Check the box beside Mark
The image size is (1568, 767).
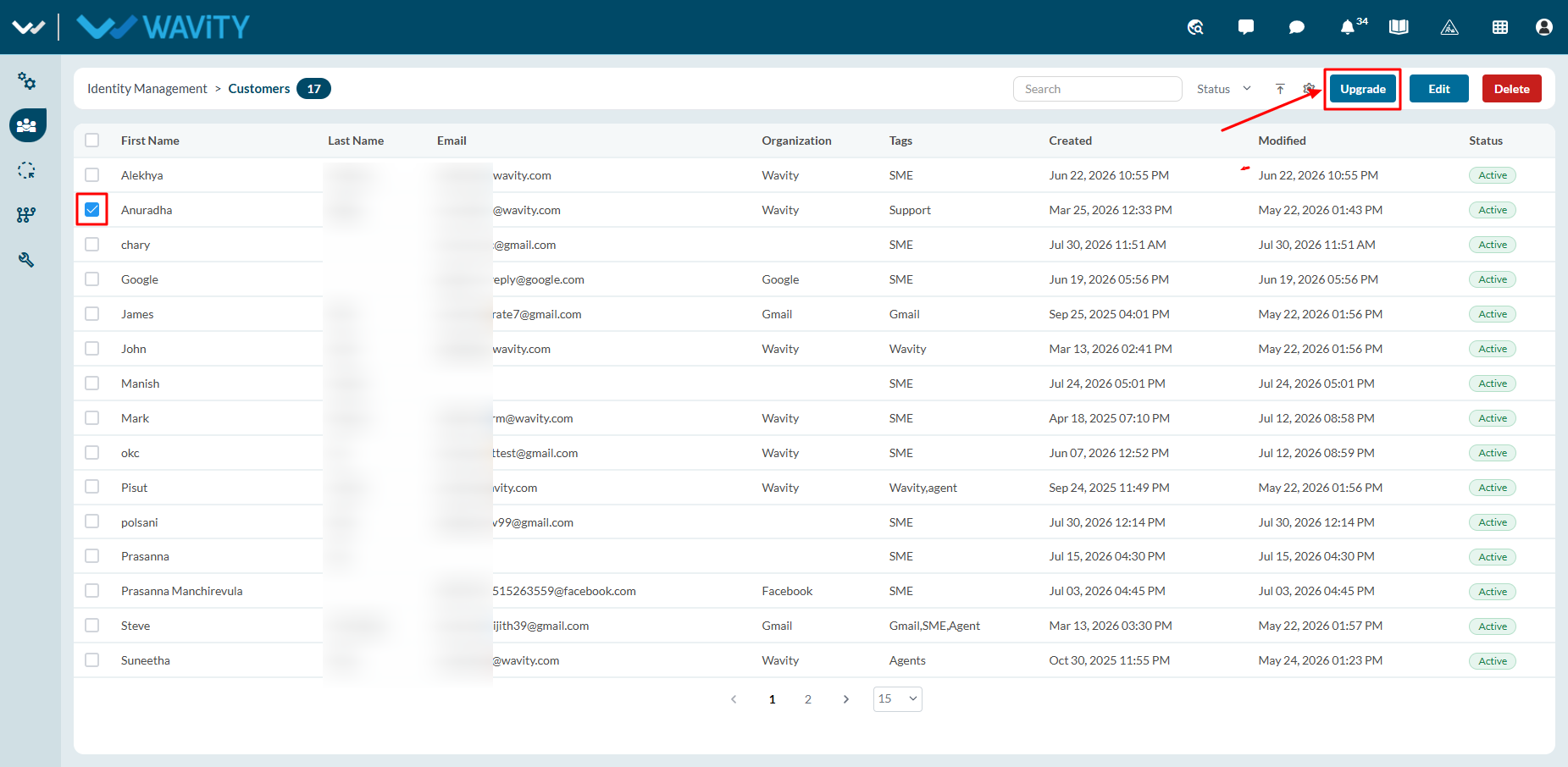(92, 418)
